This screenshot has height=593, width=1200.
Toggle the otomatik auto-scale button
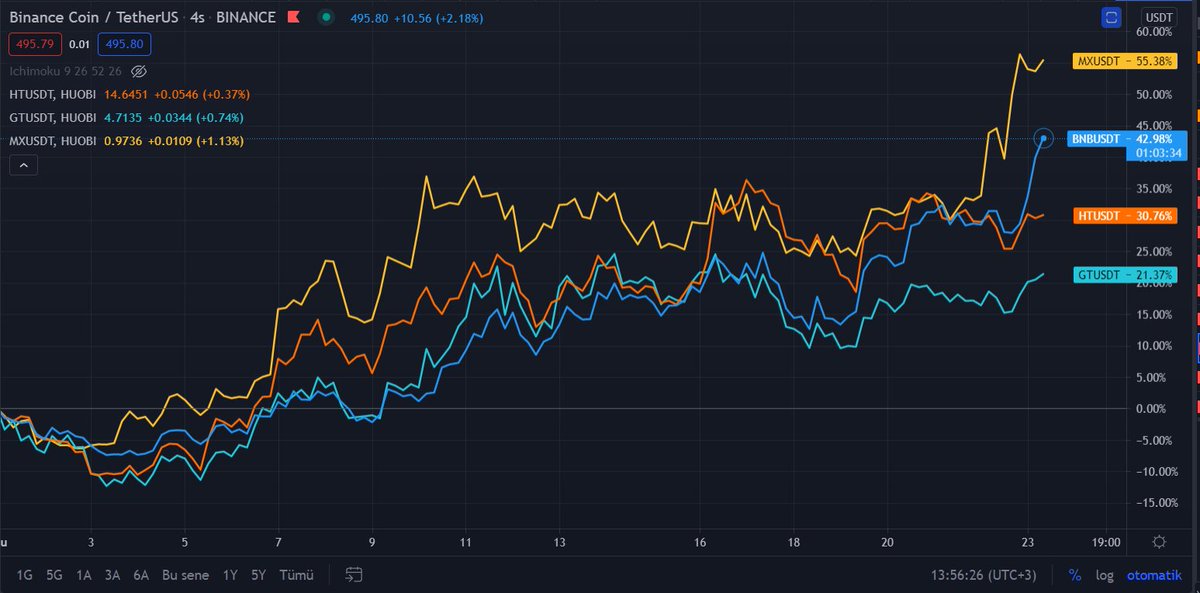point(1155,575)
